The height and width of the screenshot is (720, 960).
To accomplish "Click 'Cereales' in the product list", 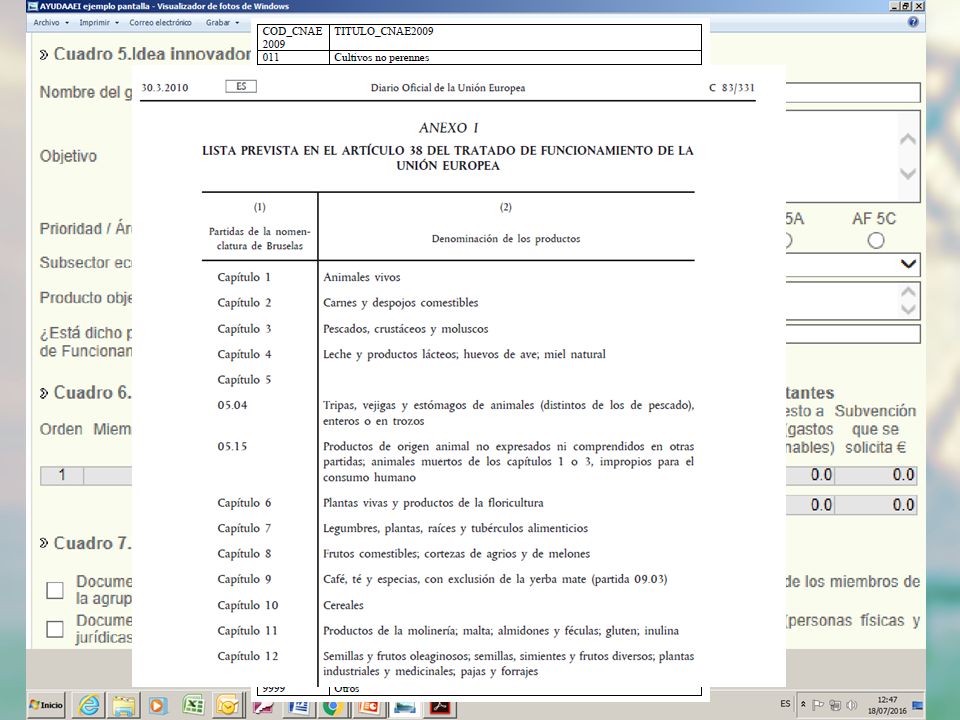I will tap(343, 606).
